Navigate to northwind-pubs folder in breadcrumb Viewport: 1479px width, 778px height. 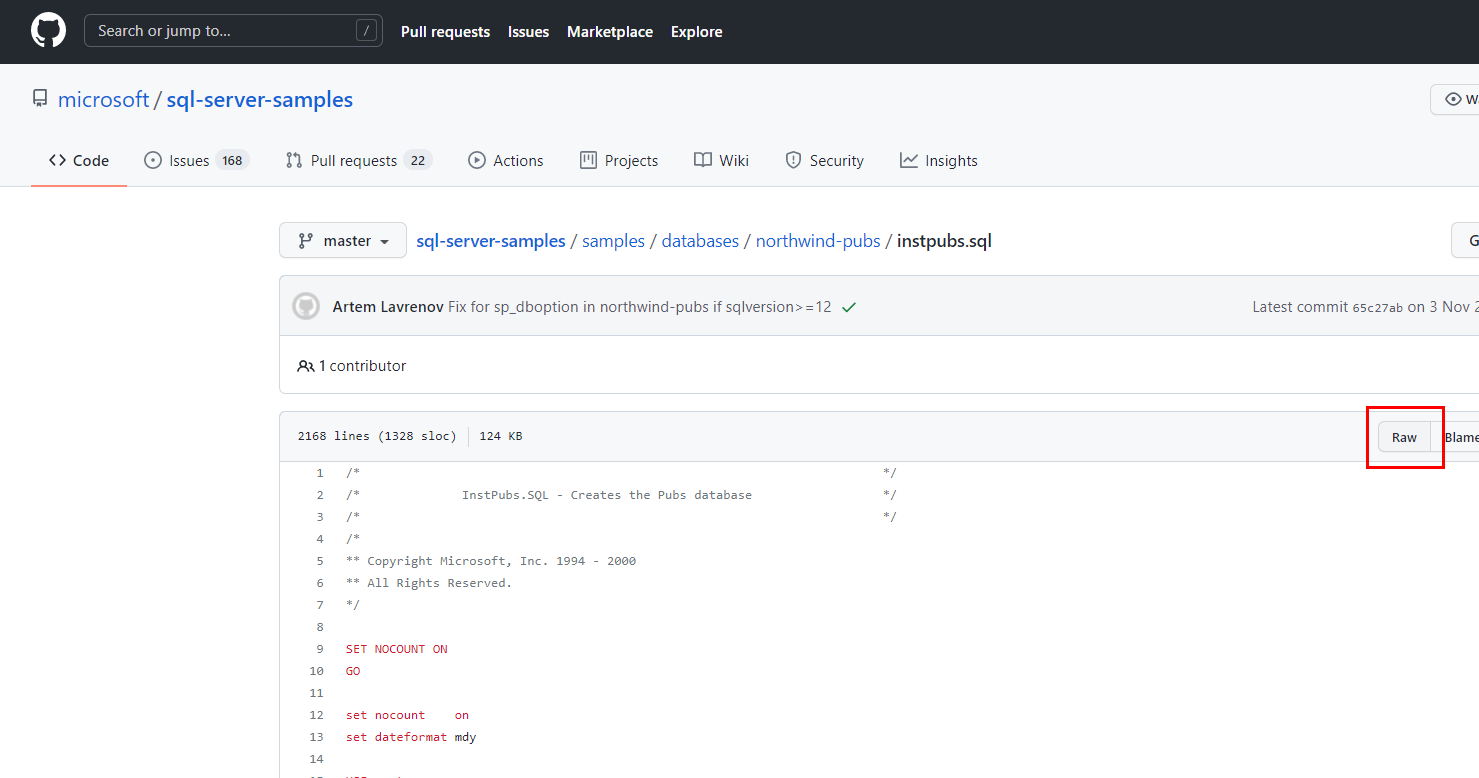pos(818,241)
